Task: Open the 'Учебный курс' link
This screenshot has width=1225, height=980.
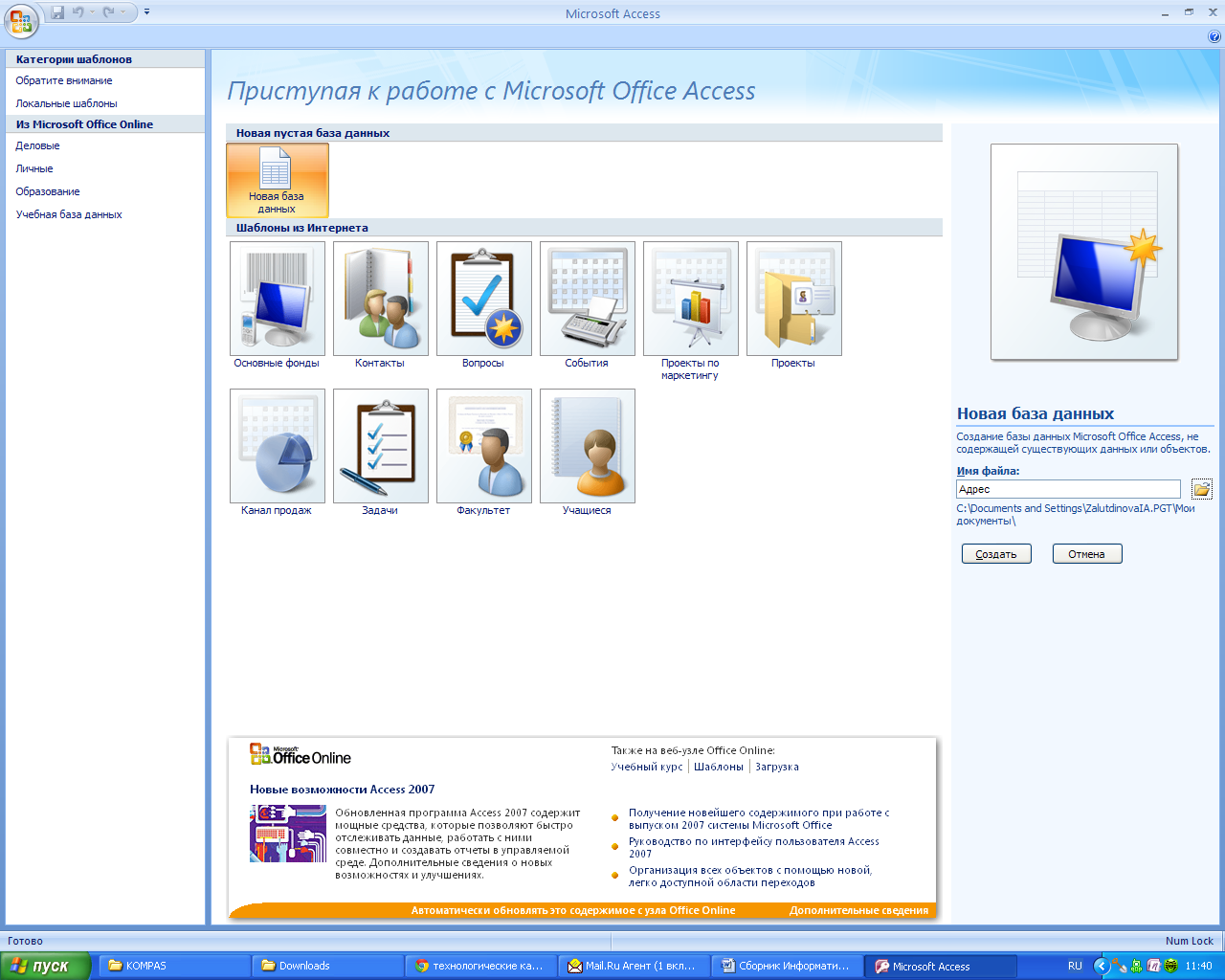Action: [x=647, y=767]
